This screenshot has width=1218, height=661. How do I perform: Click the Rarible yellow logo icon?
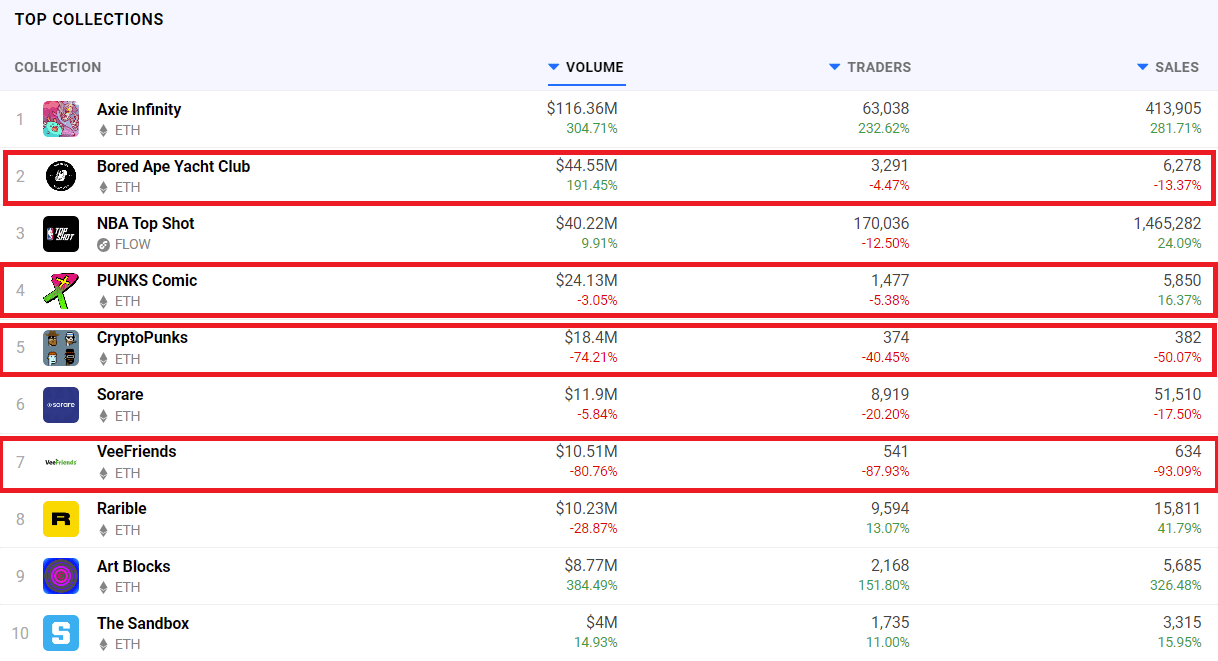click(61, 519)
